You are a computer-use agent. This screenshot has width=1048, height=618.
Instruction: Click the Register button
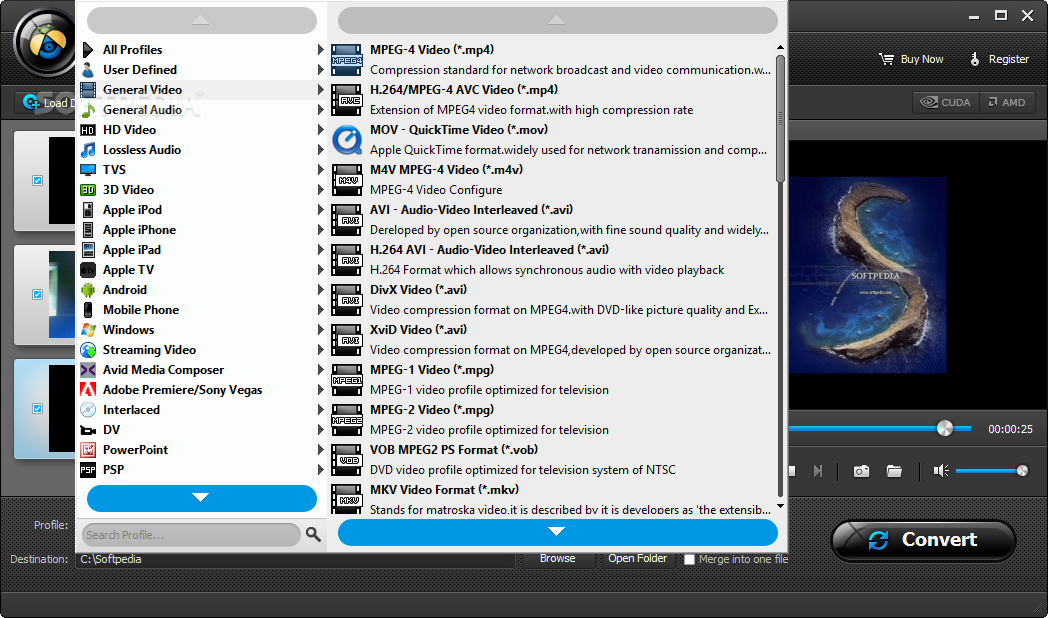pos(999,59)
